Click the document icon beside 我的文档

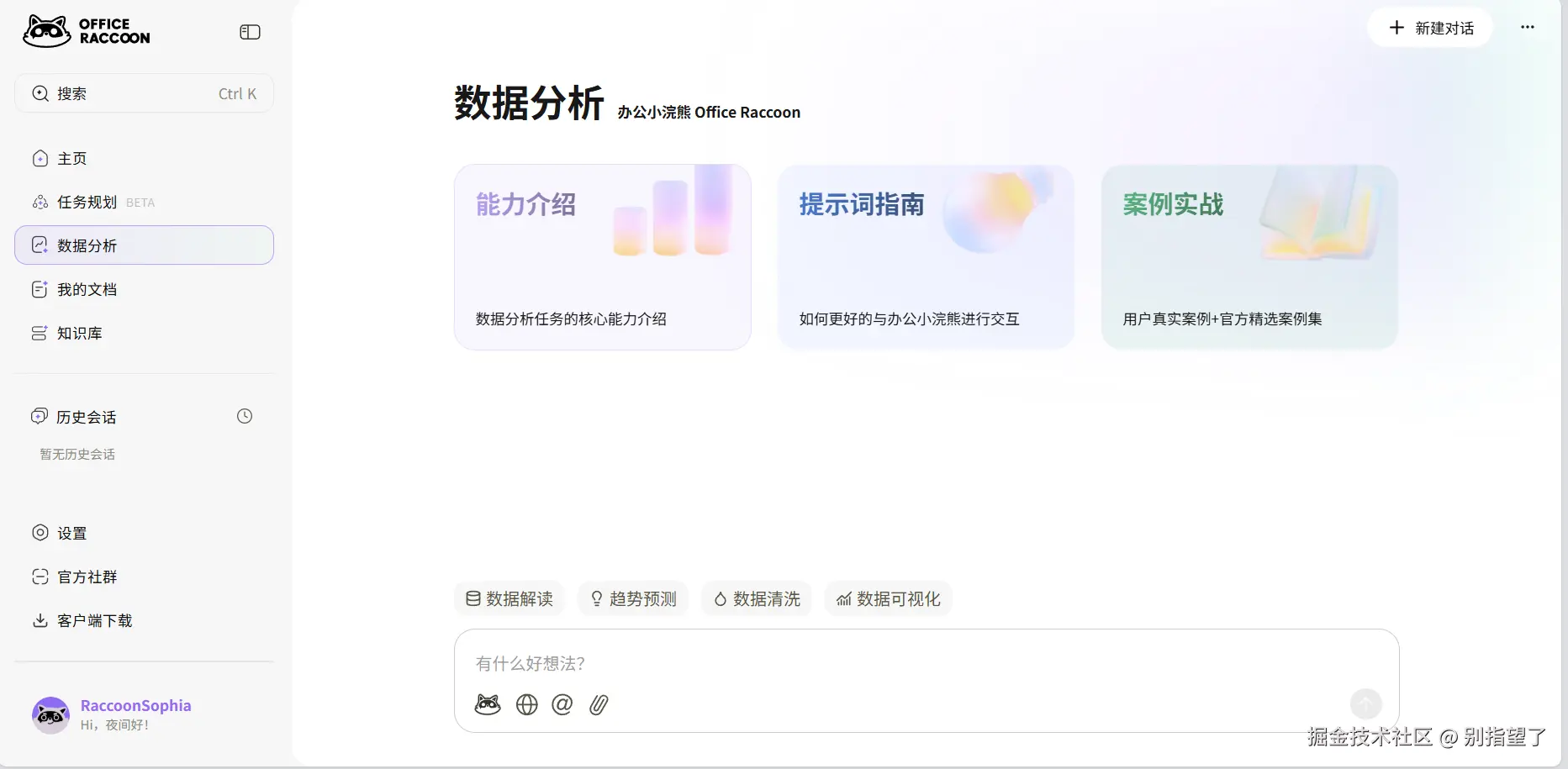pyautogui.click(x=40, y=290)
